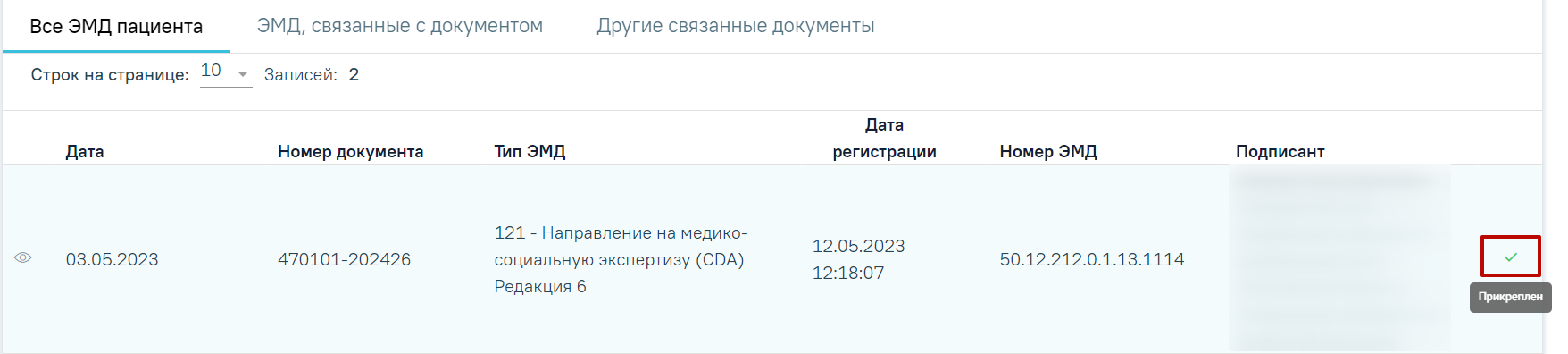Sort by Номер документа column header
Screen dimensions: 1568x354
350,151
